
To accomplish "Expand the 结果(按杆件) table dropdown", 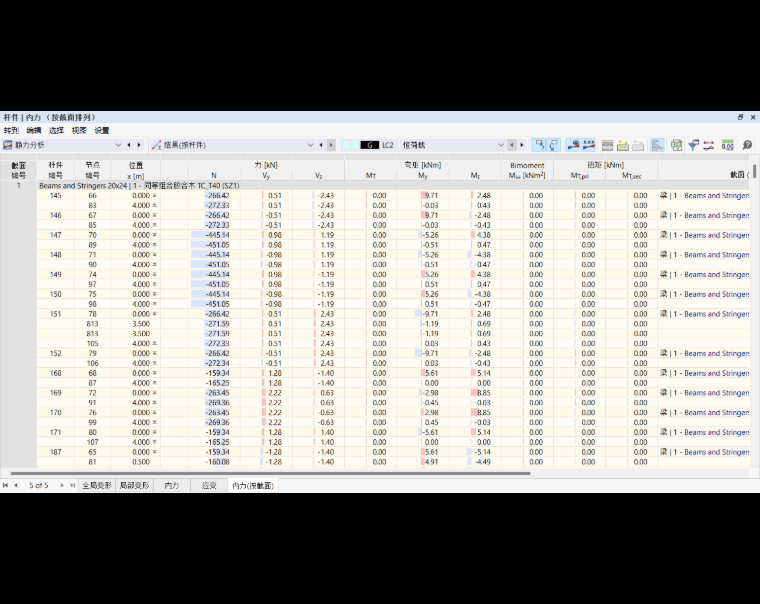I will point(310,145).
